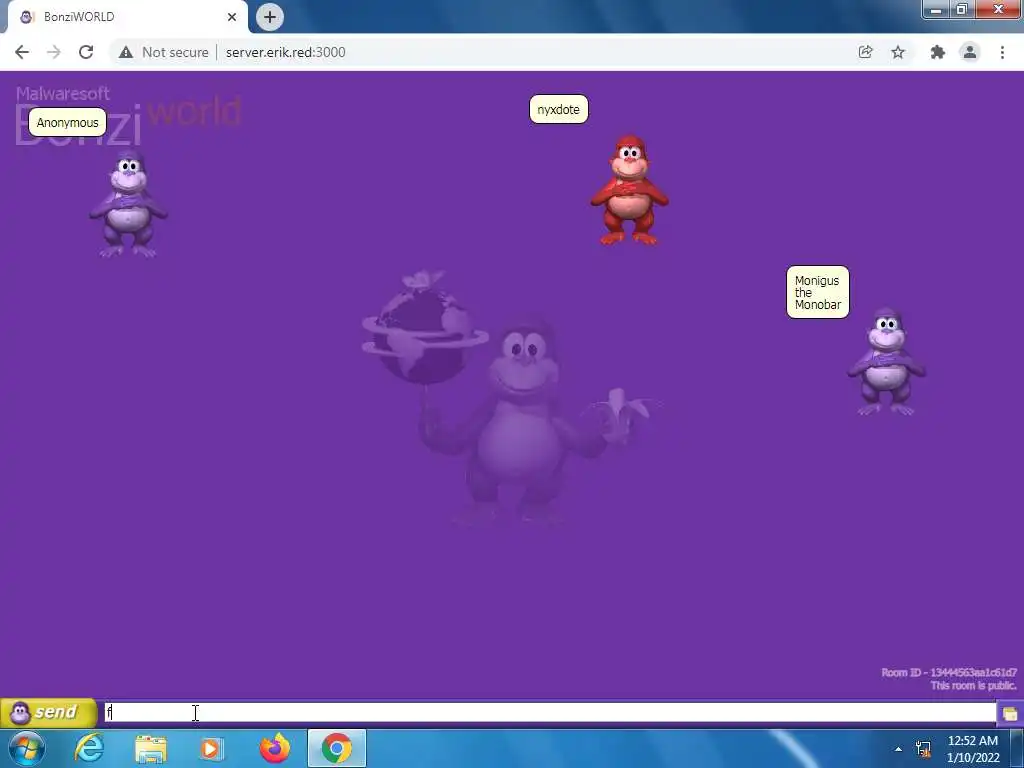Screen dimensions: 1024x768
Task: Open Chrome extensions puzzle icon
Action: [x=938, y=52]
